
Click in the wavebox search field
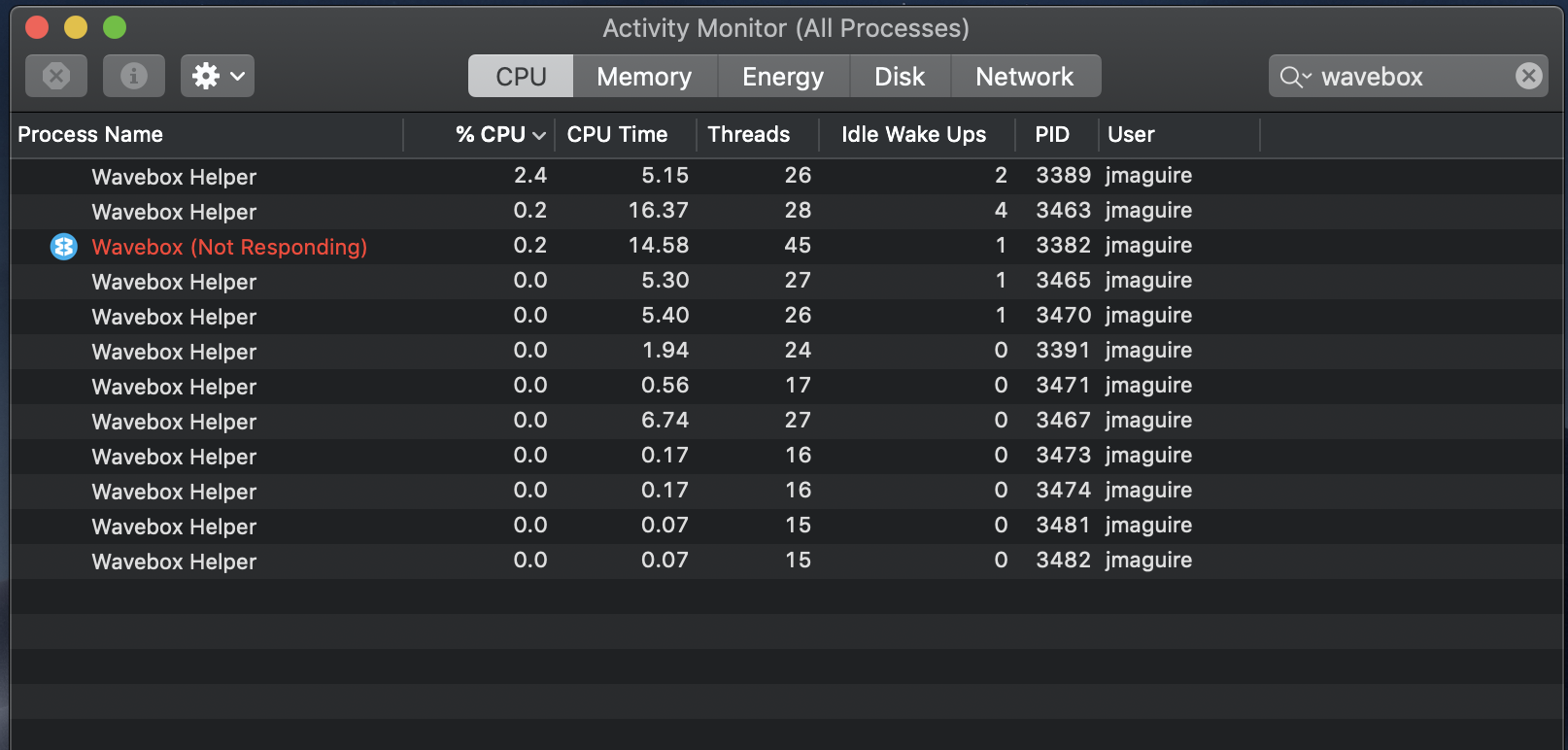pyautogui.click(x=1409, y=76)
